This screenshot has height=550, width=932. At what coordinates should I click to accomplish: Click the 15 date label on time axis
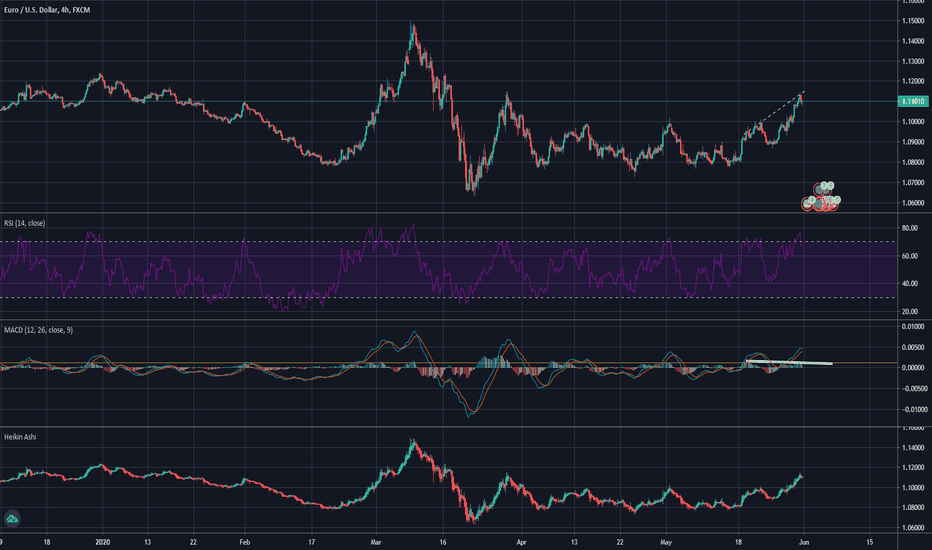869,542
